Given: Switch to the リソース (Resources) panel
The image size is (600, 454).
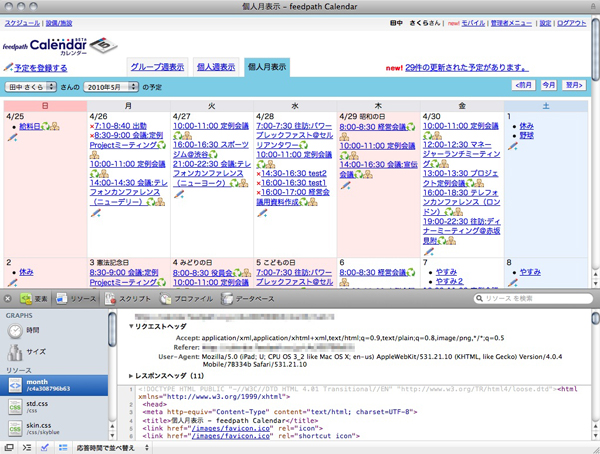Looking at the screenshot, I should (77, 298).
